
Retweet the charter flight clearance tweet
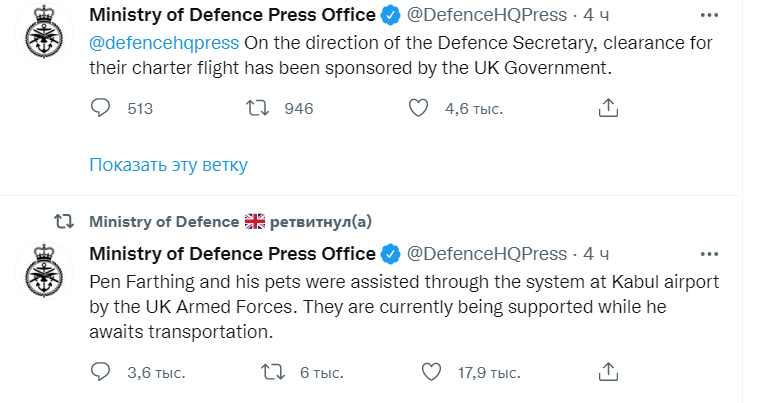pyautogui.click(x=259, y=108)
